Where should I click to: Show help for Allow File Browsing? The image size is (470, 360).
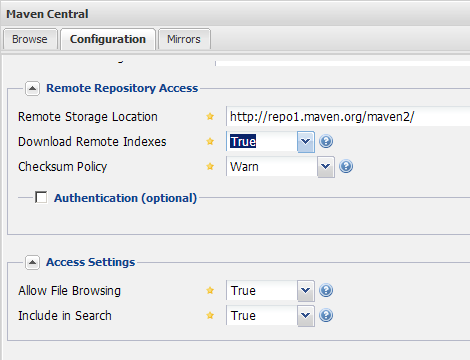[326, 290]
